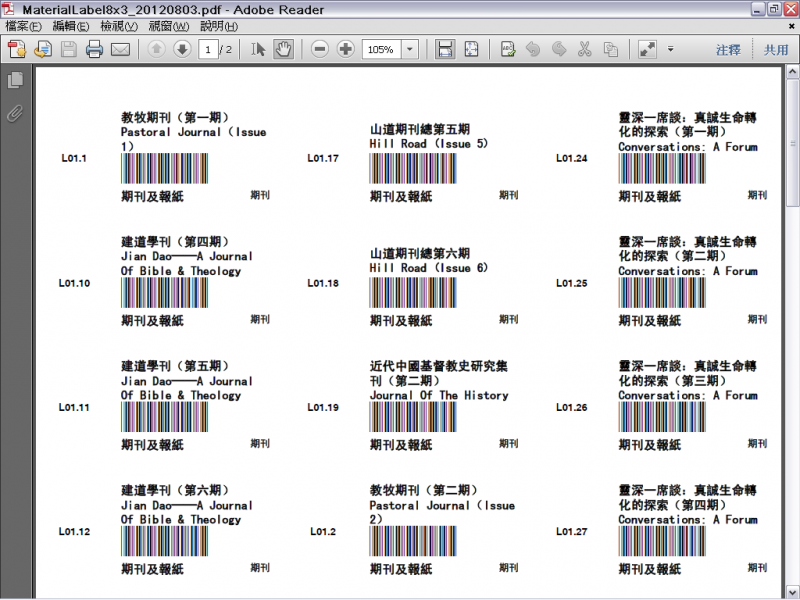Viewport: 800px width, 600px height.
Task: Click the text Hill Road (Issue 6)
Action: click(429, 268)
